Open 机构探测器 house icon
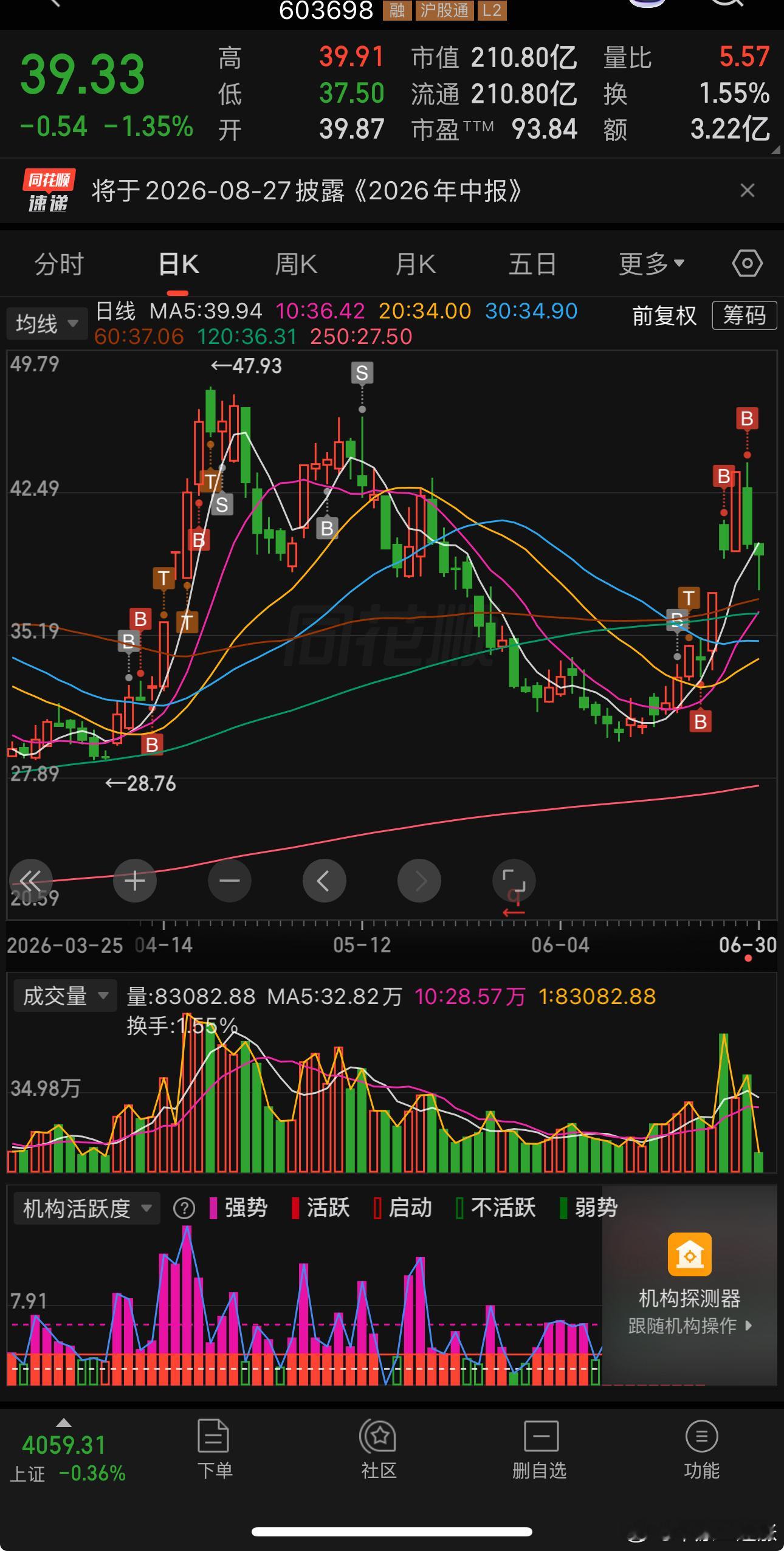Viewport: 784px width, 1551px height. click(x=689, y=1254)
